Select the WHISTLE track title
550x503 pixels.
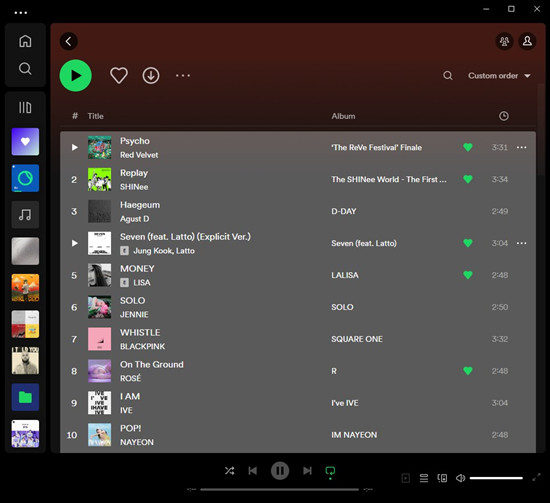pyautogui.click(x=140, y=333)
